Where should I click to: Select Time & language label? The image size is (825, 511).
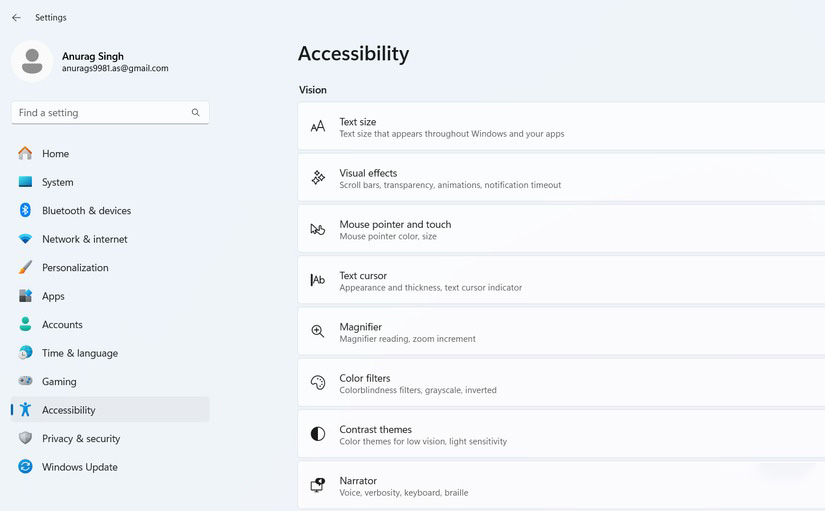pyautogui.click(x=80, y=353)
